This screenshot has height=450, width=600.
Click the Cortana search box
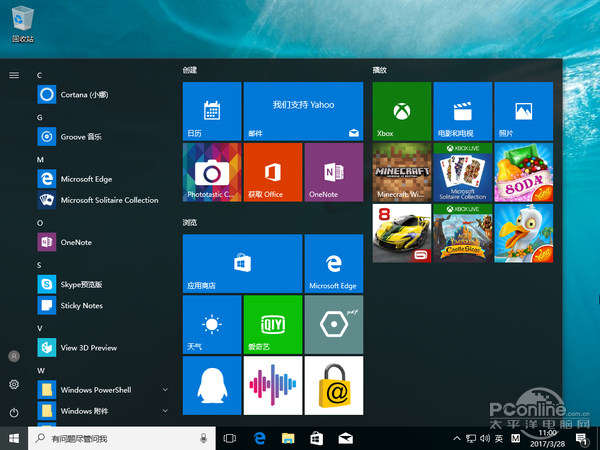(x=122, y=439)
